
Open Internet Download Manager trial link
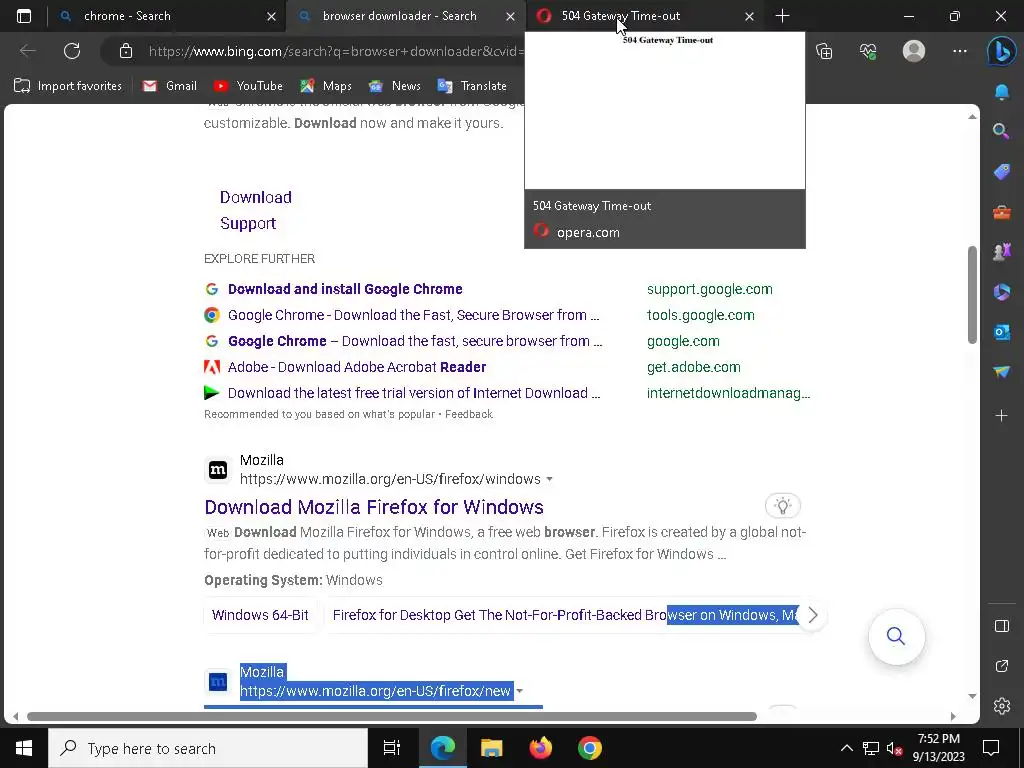tap(414, 393)
